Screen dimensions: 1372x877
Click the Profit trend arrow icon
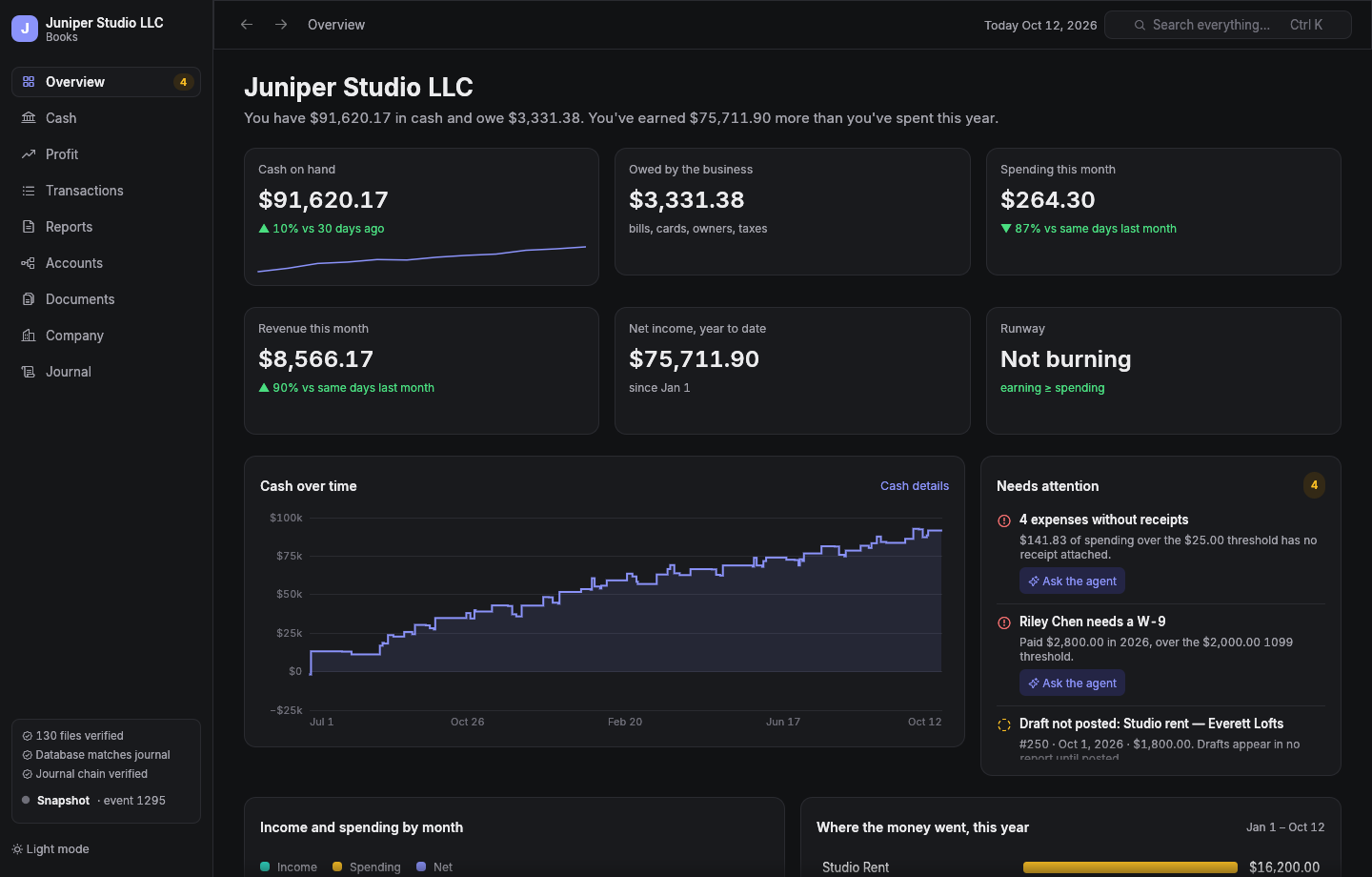click(x=29, y=154)
